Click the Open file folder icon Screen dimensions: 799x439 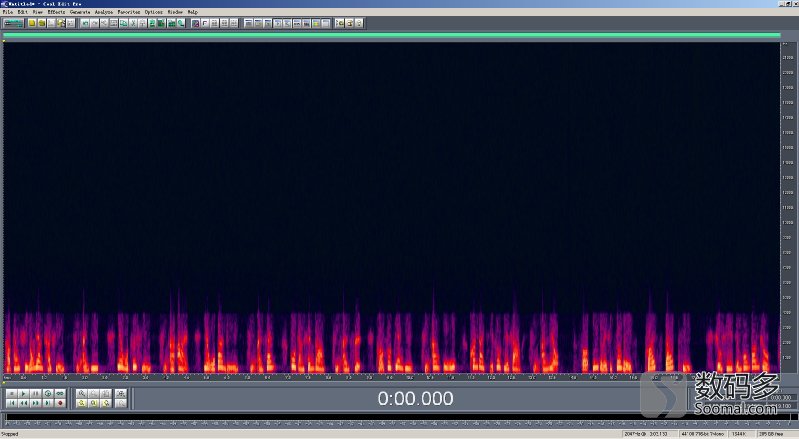pos(42,23)
